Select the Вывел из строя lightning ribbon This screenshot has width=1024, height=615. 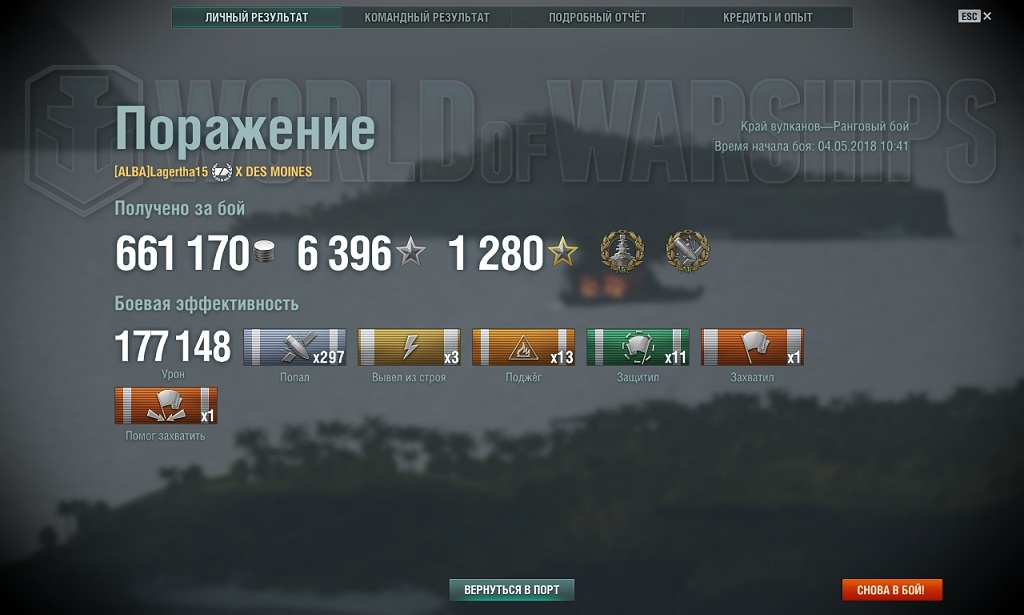tap(409, 347)
